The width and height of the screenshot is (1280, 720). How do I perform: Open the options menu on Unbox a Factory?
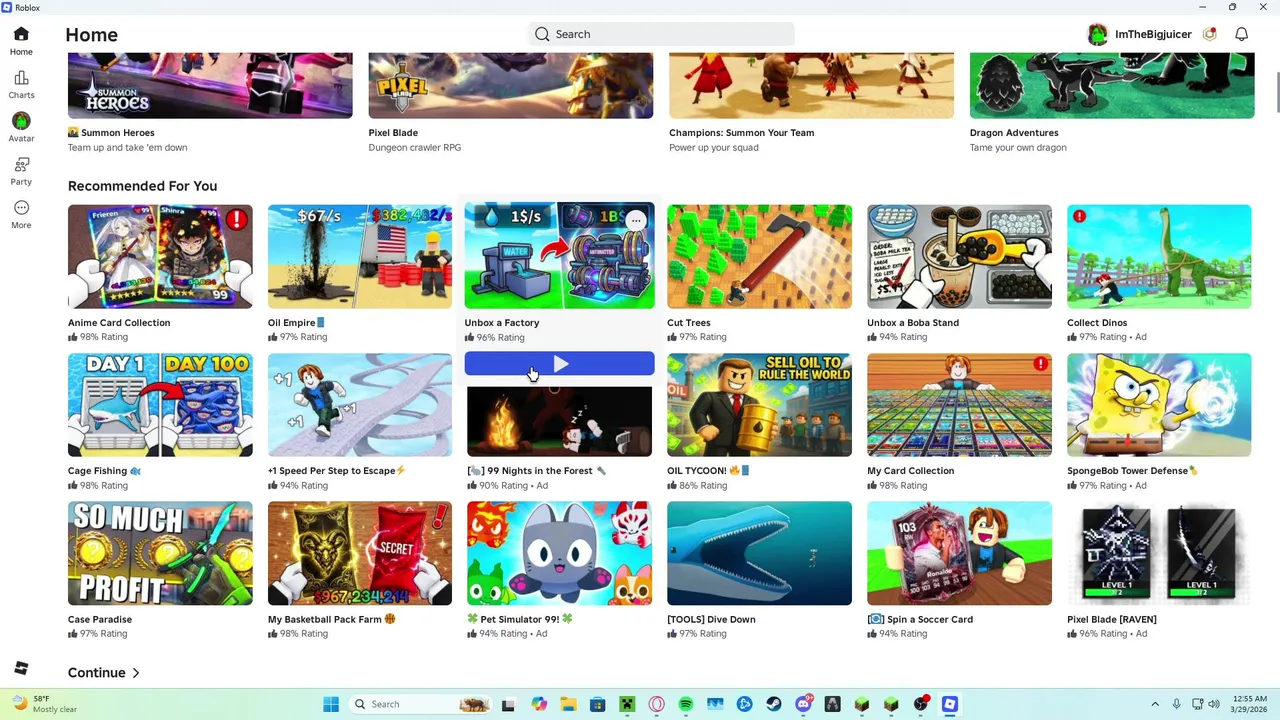[636, 220]
